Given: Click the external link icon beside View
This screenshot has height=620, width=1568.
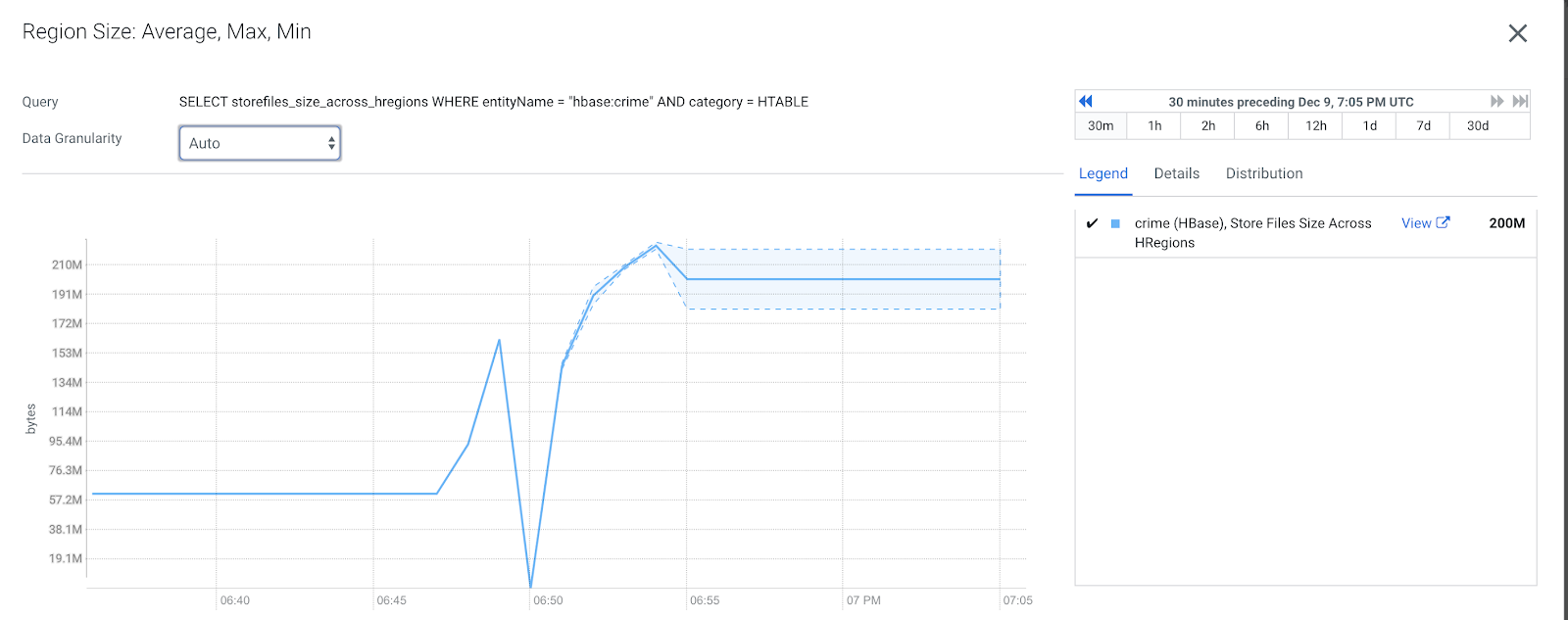Looking at the screenshot, I should [1443, 223].
